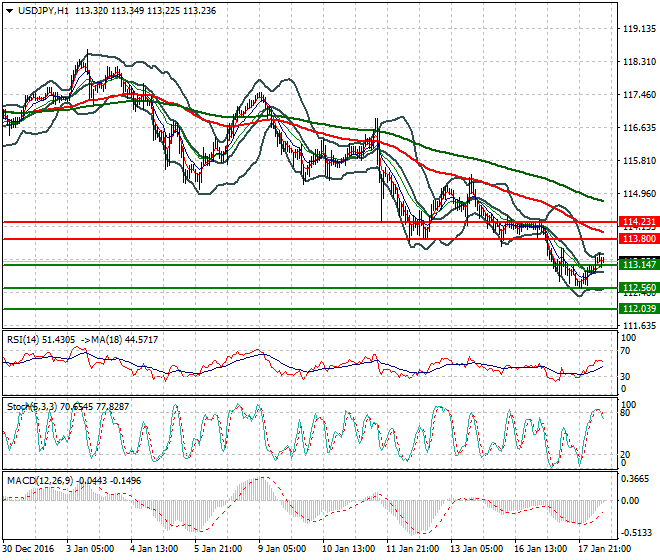Click the ->MA(18) 44.5717 readout
This screenshot has height=560, width=660.
click(118, 339)
